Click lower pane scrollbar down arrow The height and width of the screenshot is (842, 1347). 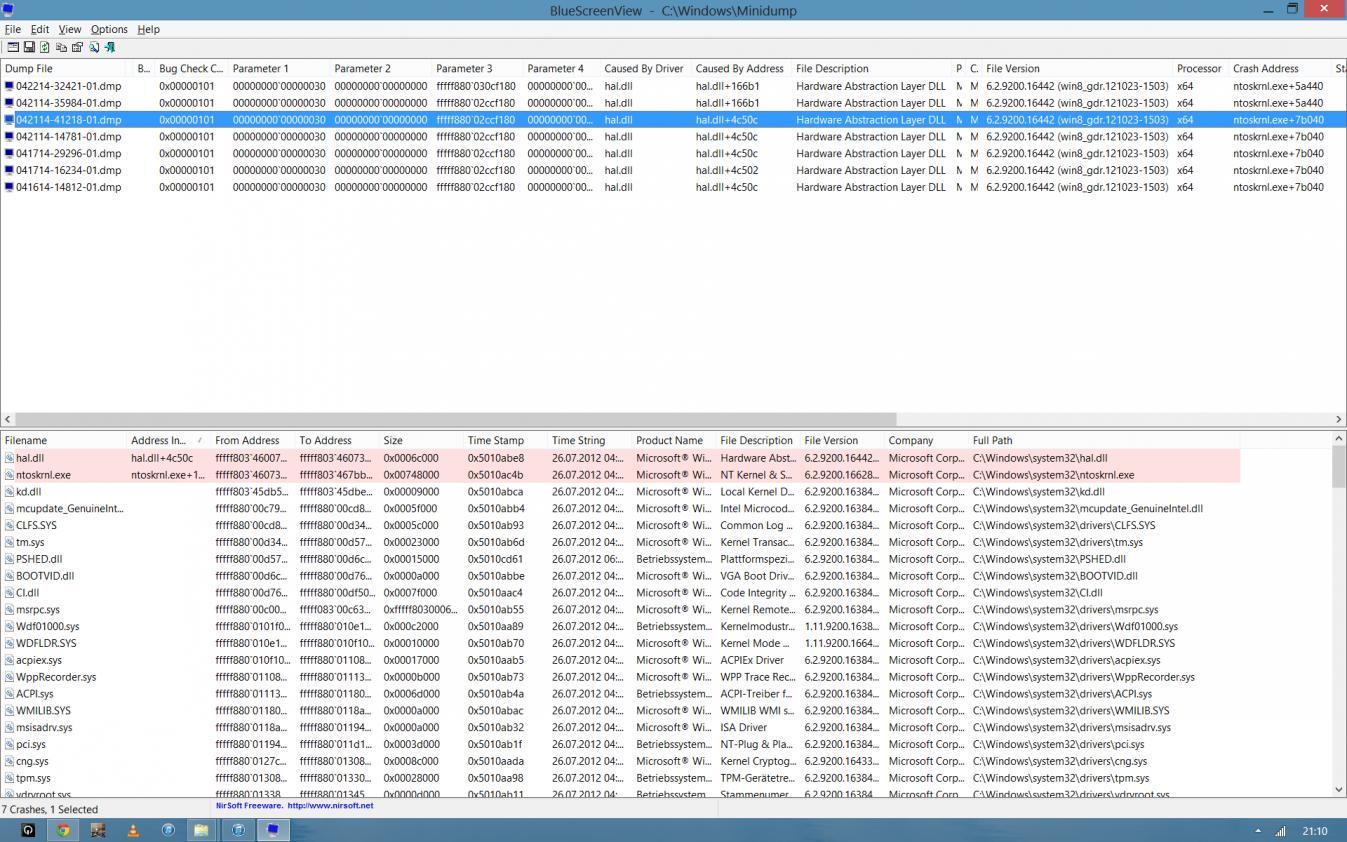[1339, 790]
